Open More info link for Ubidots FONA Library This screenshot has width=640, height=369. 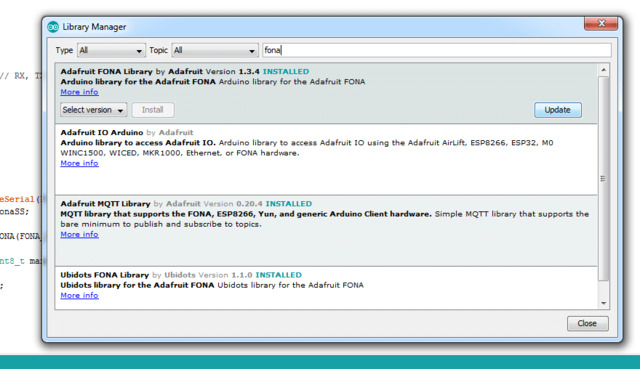pyautogui.click(x=79, y=295)
